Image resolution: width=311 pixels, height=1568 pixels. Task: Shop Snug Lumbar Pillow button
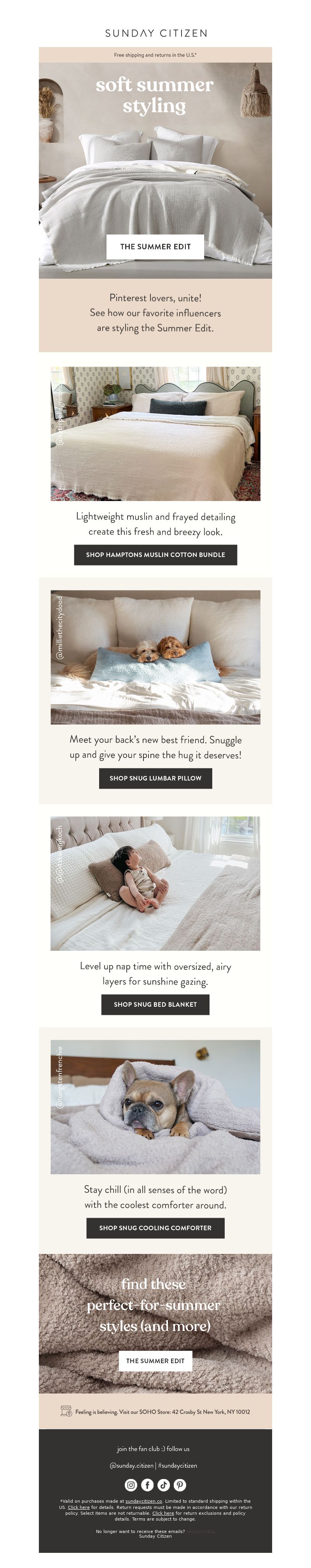point(155,778)
